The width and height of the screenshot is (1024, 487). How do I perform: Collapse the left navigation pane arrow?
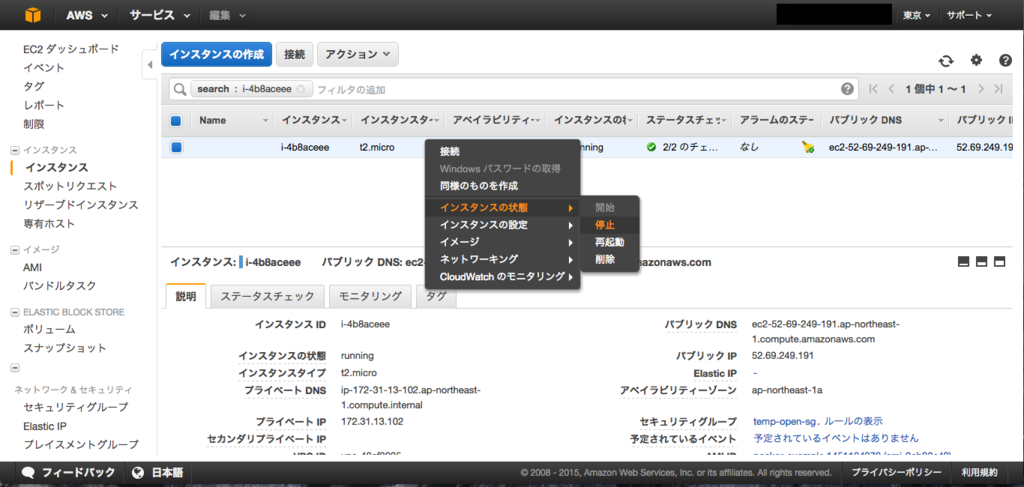149,65
